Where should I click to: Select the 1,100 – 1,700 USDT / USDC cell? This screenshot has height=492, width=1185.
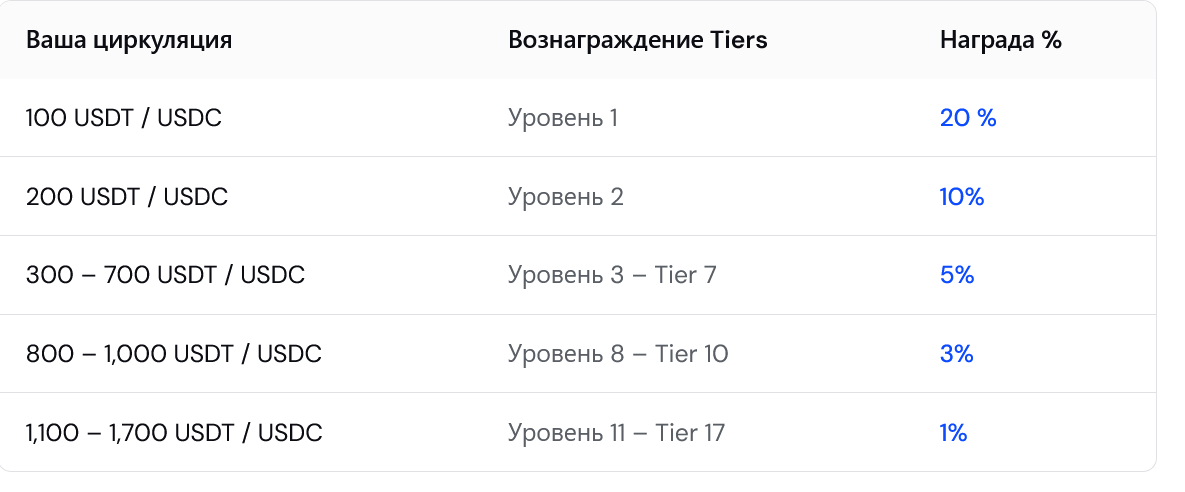click(174, 433)
